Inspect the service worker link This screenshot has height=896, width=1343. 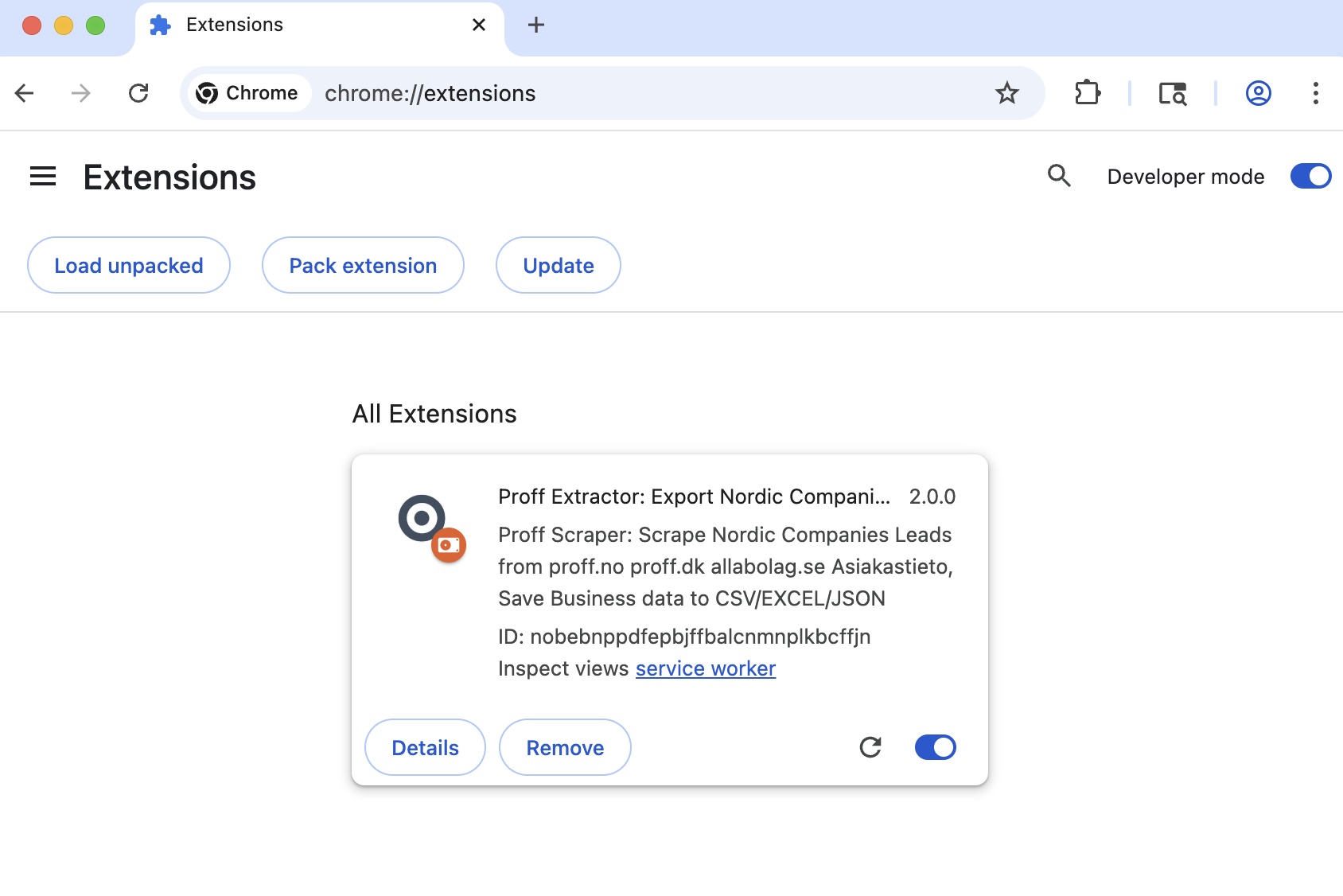point(705,668)
